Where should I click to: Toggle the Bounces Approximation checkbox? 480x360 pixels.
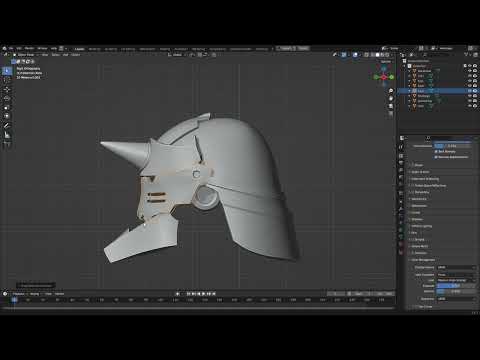(436, 157)
